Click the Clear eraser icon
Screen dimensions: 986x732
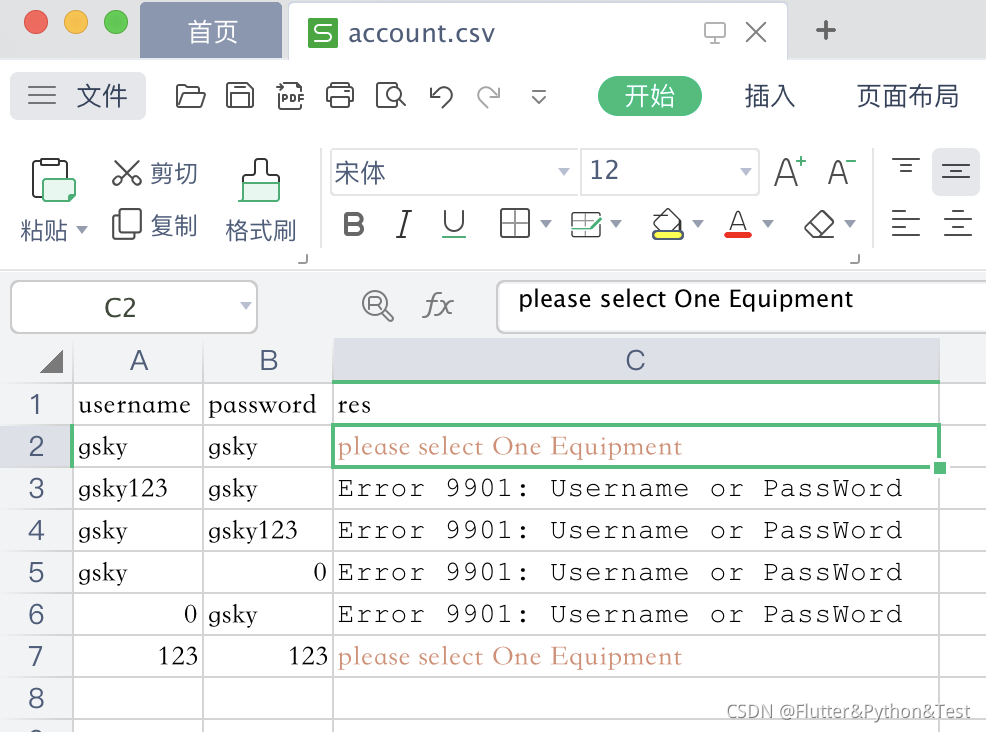click(x=819, y=224)
